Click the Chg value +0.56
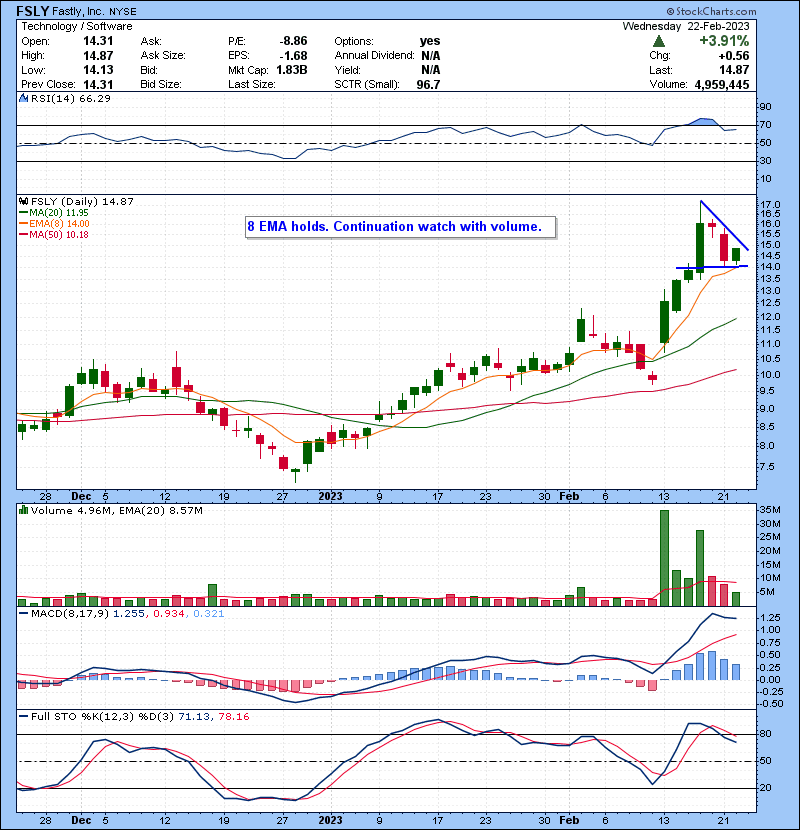Image resolution: width=800 pixels, height=830 pixels. click(x=734, y=56)
